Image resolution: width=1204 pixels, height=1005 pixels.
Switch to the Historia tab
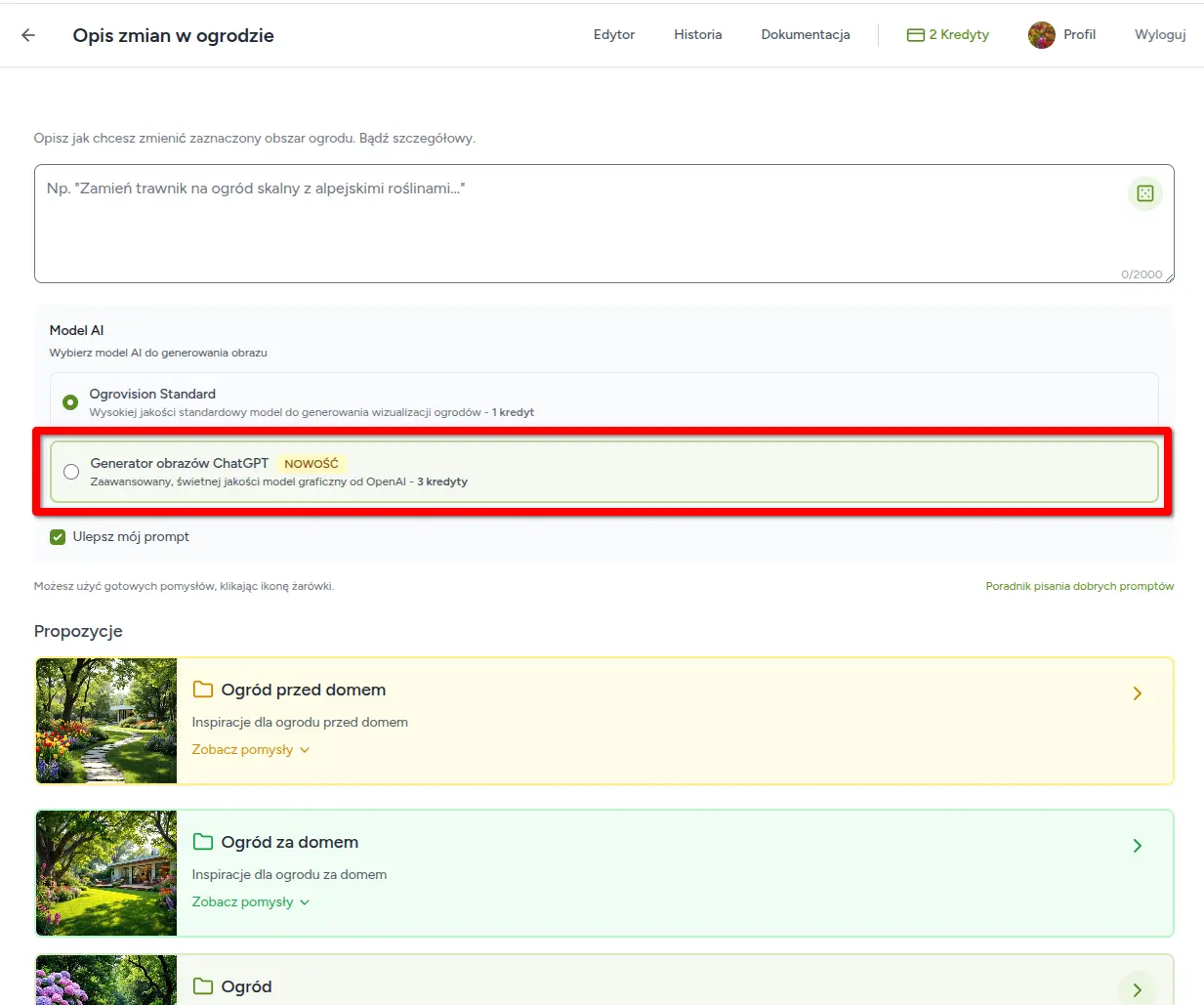[697, 34]
